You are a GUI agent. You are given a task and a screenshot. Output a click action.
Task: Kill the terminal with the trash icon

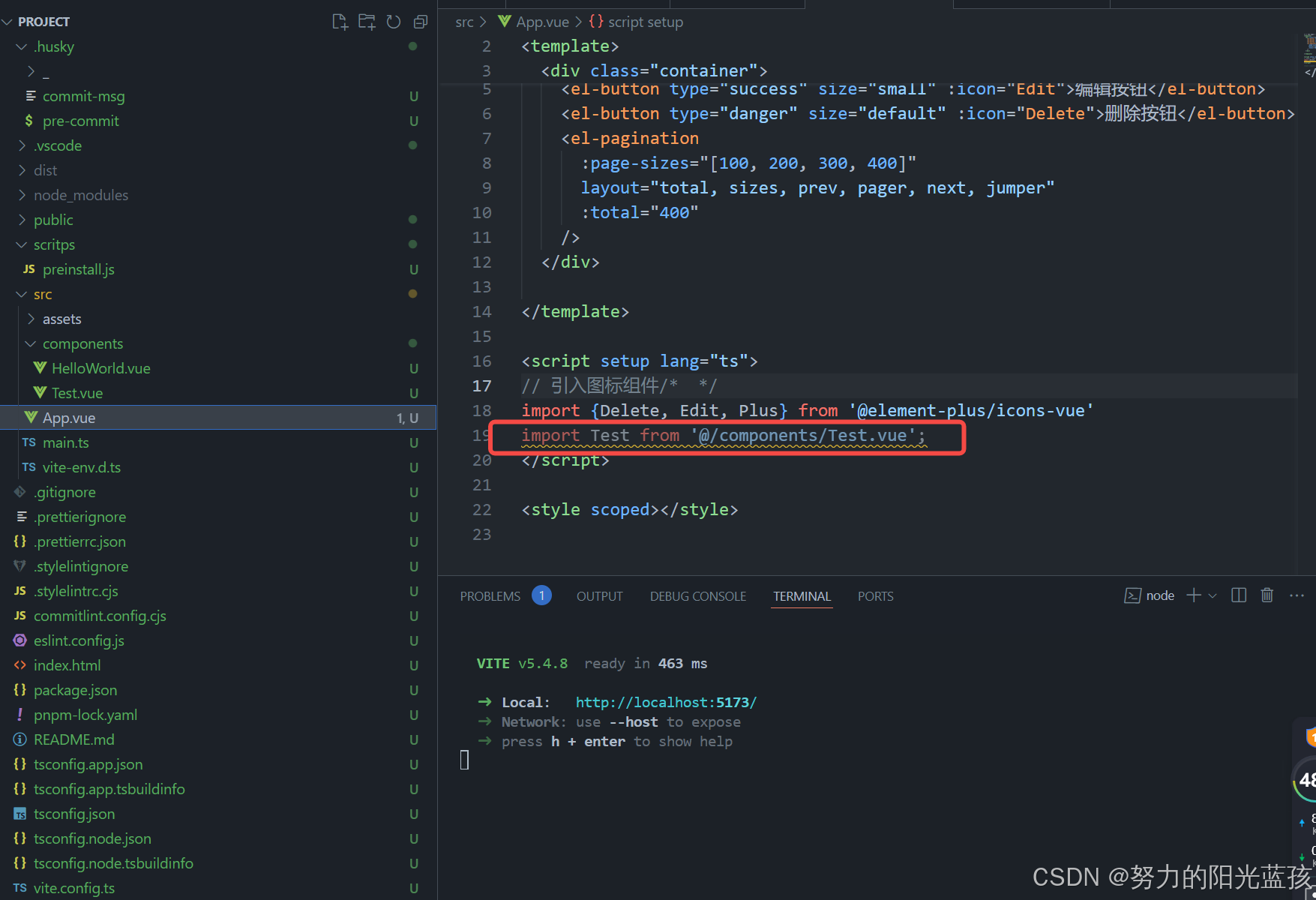click(1267, 595)
